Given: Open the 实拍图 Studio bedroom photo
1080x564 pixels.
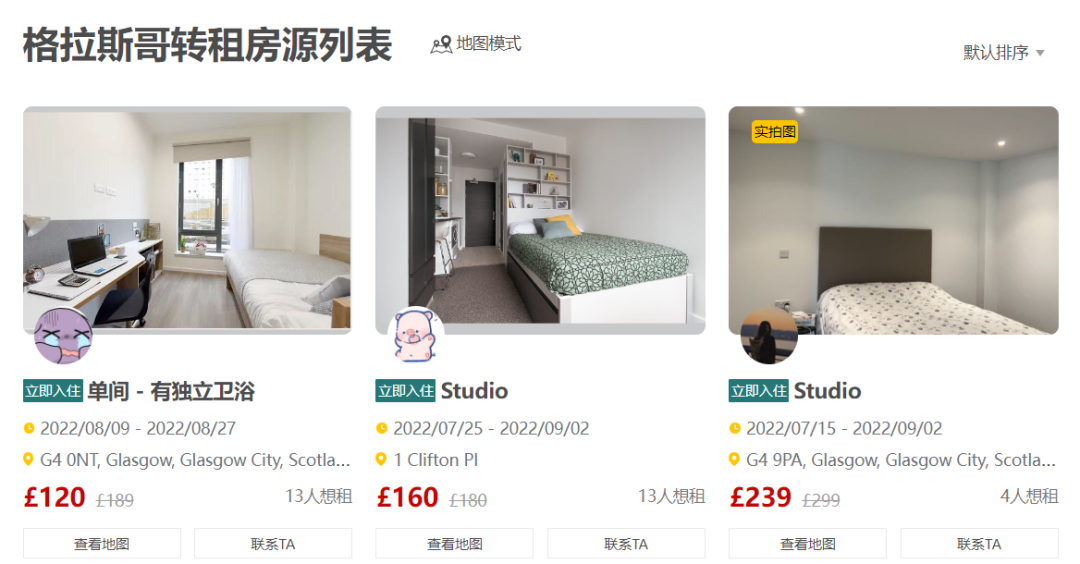Looking at the screenshot, I should click(893, 220).
